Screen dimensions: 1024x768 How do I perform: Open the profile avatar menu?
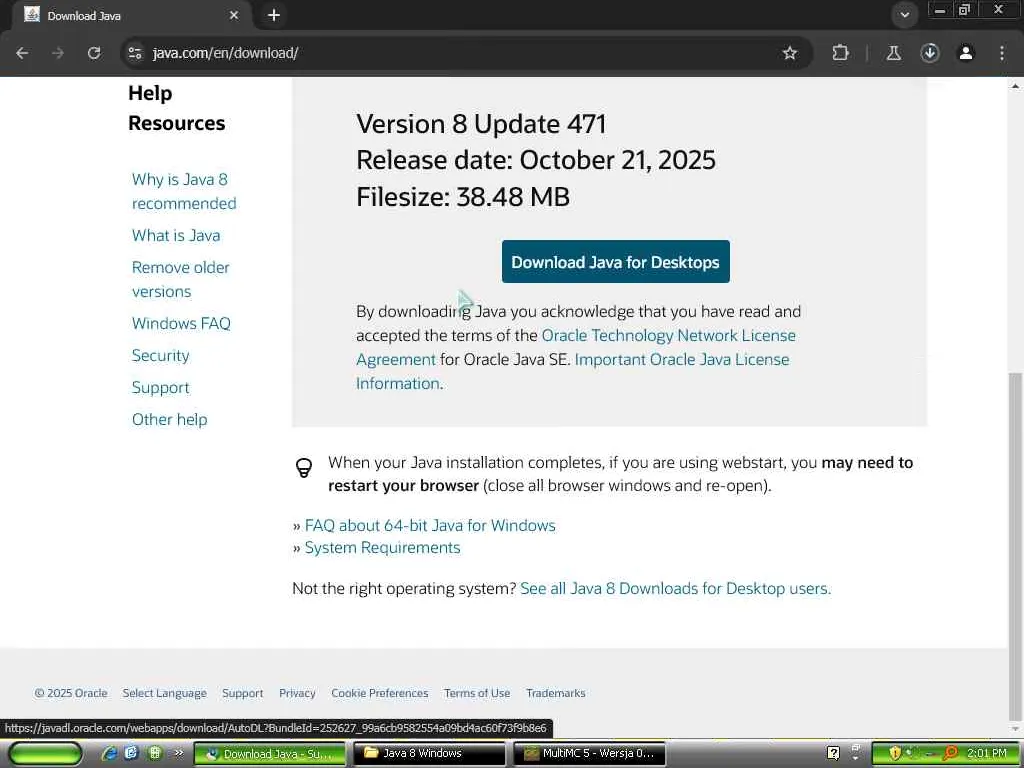point(966,53)
